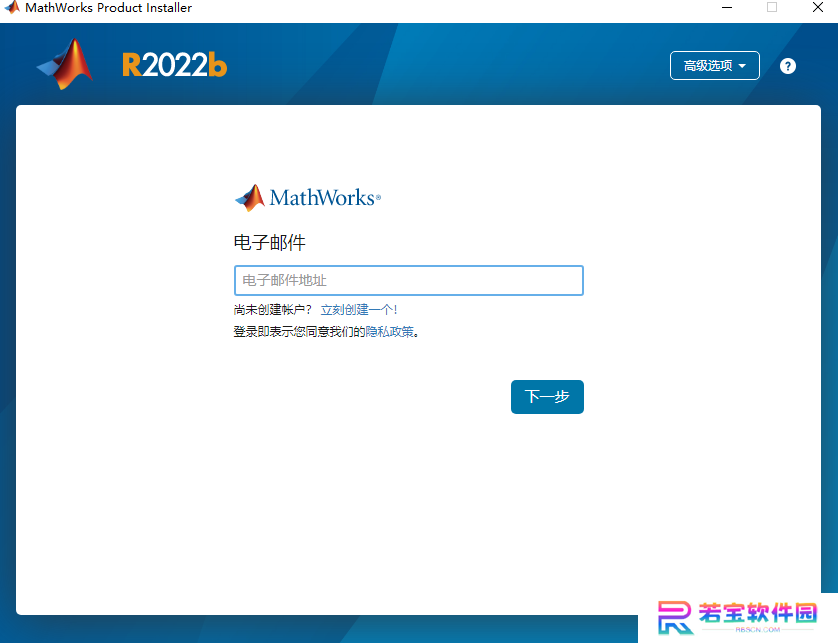Minimize the MathWorks Product Installer window
Viewport: 838px width, 643px height.
pyautogui.click(x=727, y=7)
